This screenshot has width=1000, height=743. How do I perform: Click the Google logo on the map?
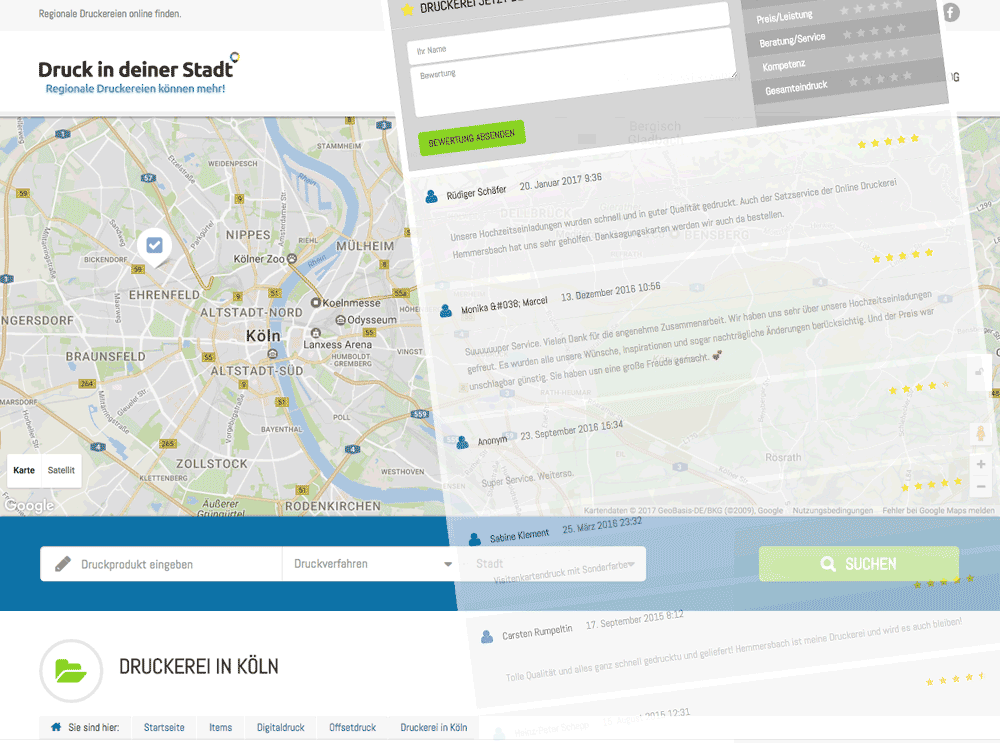coord(29,505)
